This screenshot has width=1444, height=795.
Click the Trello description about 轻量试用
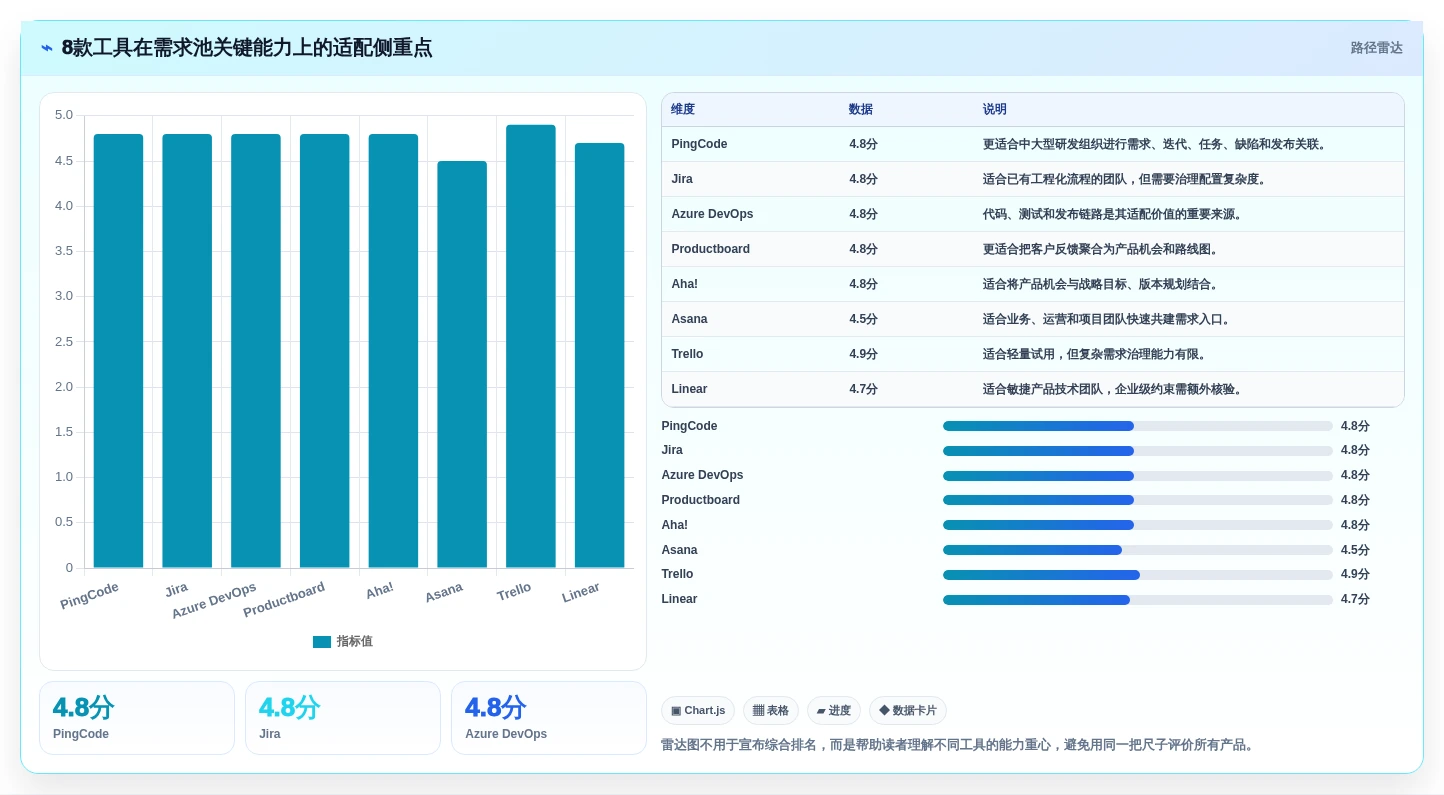1097,354
